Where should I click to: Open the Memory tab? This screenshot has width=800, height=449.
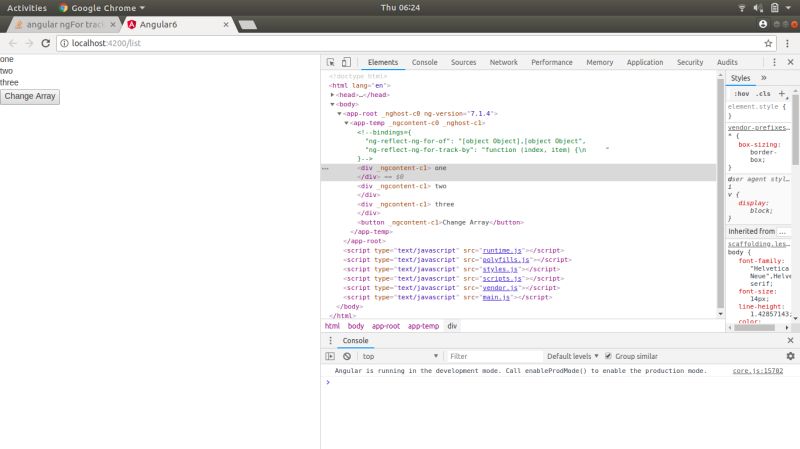coord(599,62)
